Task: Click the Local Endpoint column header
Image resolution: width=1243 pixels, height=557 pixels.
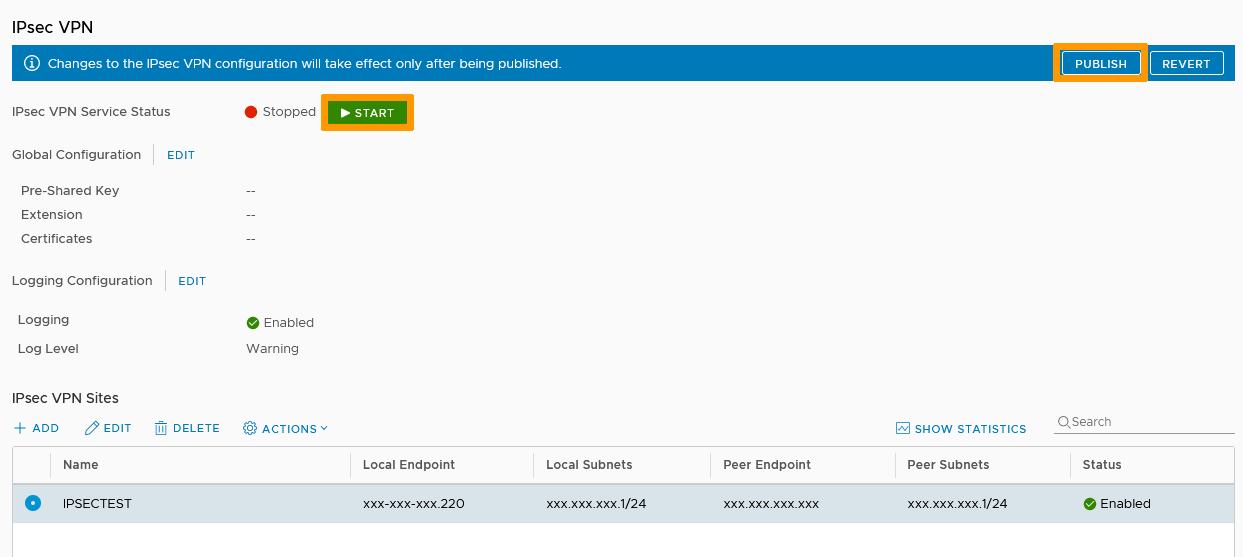Action: coord(408,465)
